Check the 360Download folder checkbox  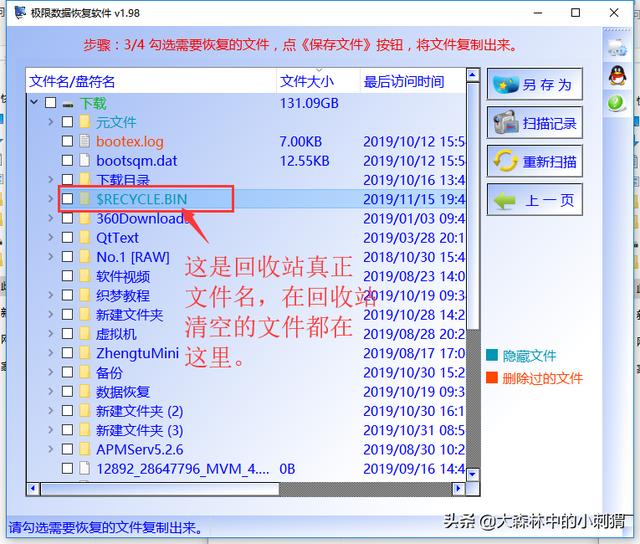click(x=67, y=218)
